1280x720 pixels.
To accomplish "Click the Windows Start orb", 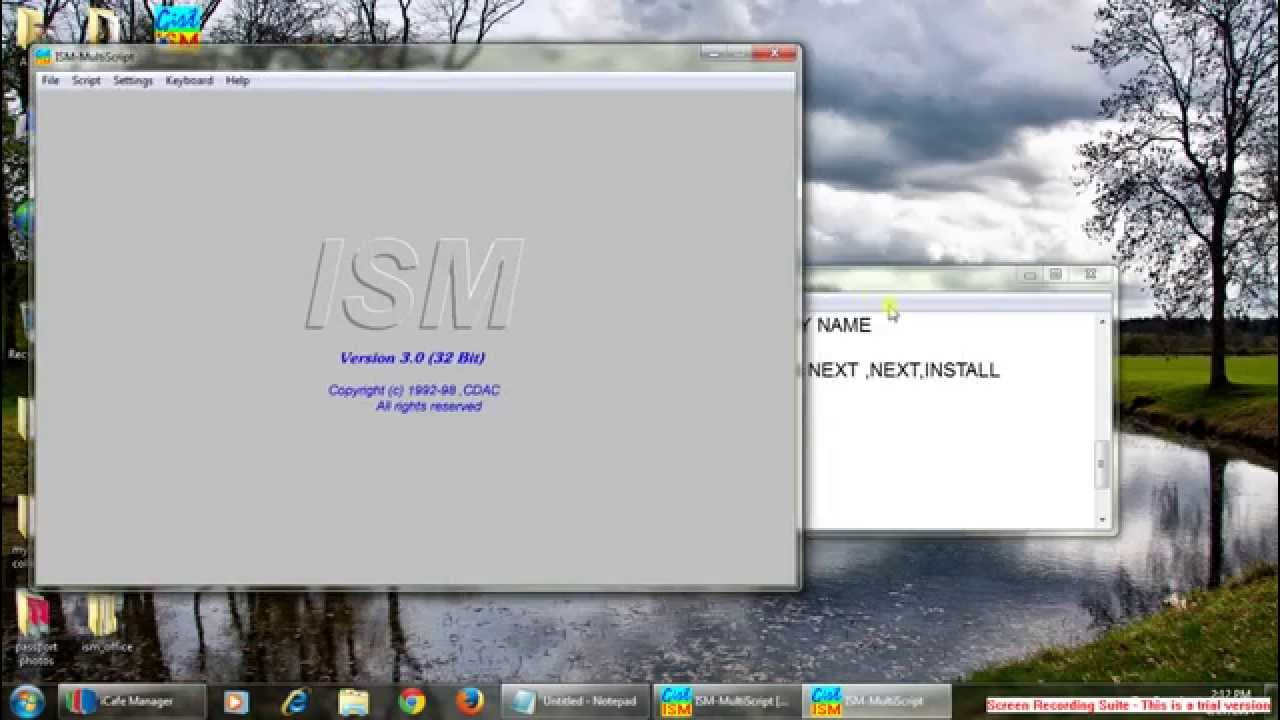I will pyautogui.click(x=26, y=700).
